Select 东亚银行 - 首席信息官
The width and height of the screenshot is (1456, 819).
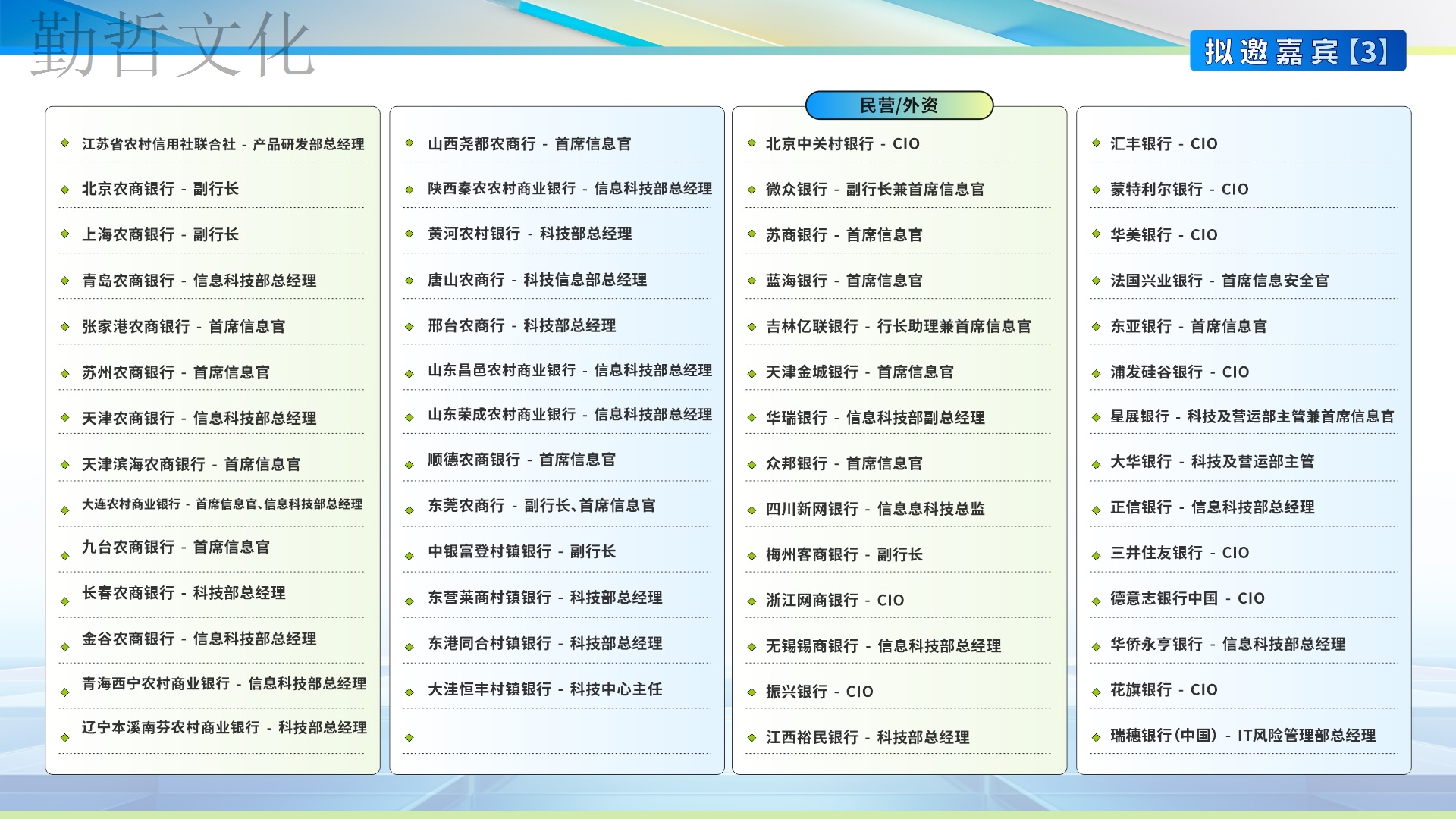[1188, 326]
